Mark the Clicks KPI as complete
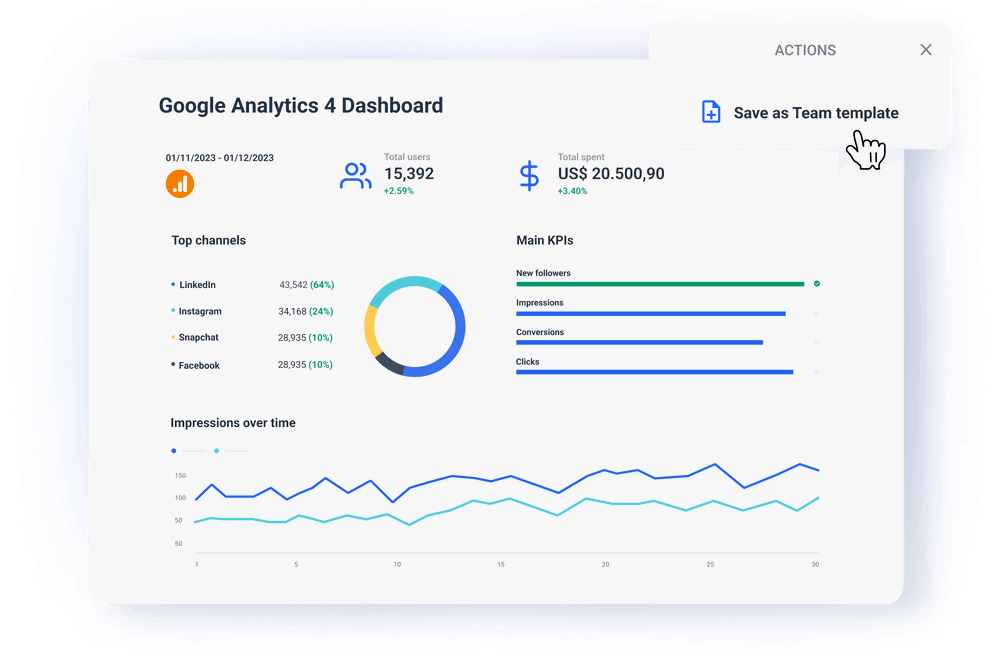 pos(816,371)
